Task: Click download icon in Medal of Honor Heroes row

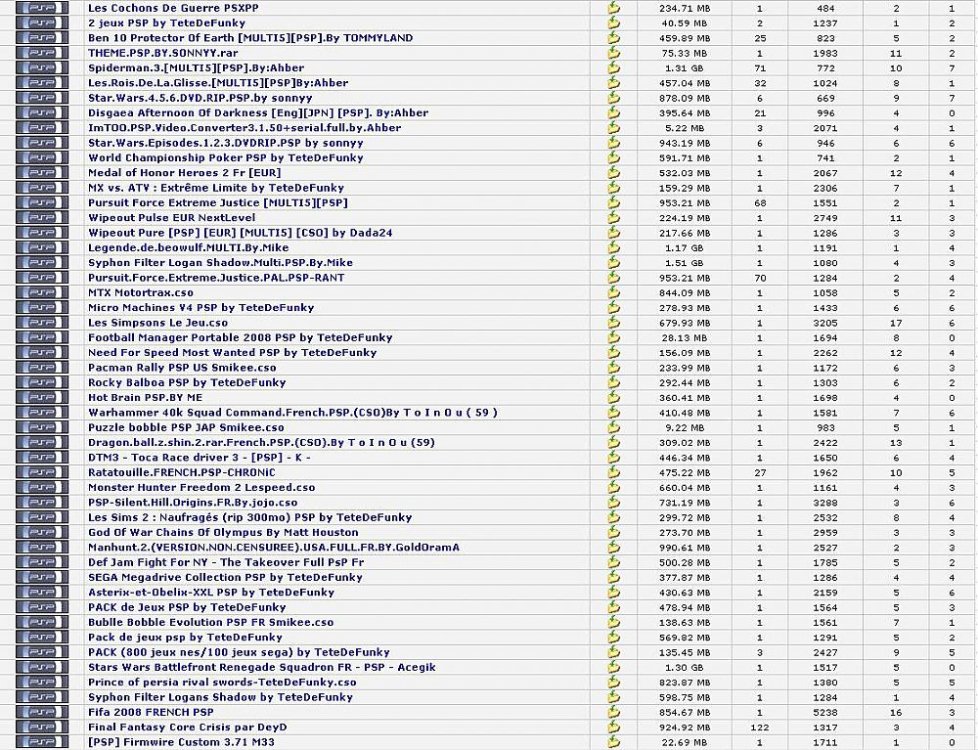Action: click(x=614, y=173)
